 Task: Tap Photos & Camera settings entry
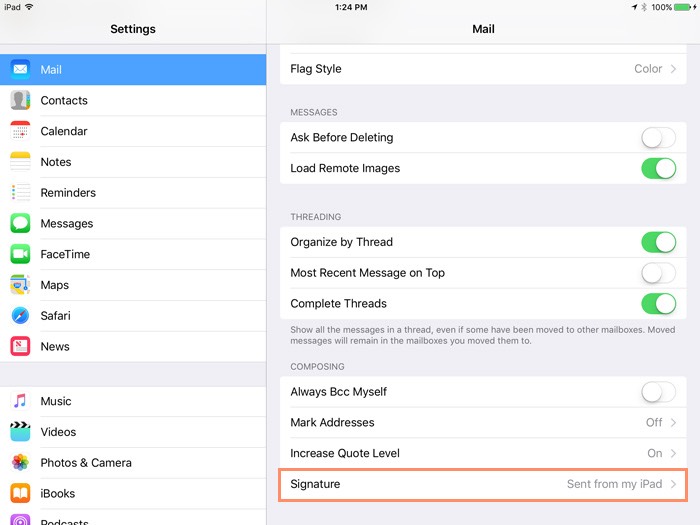(86, 463)
